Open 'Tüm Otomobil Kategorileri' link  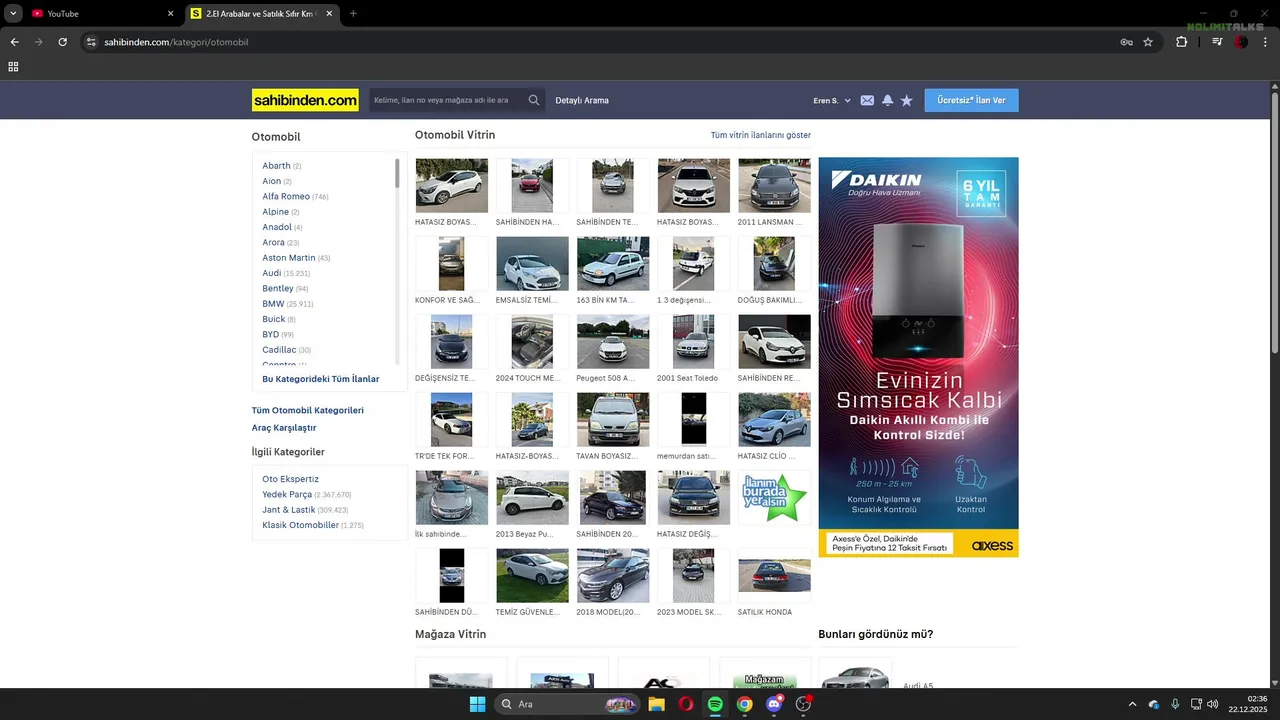click(x=308, y=411)
